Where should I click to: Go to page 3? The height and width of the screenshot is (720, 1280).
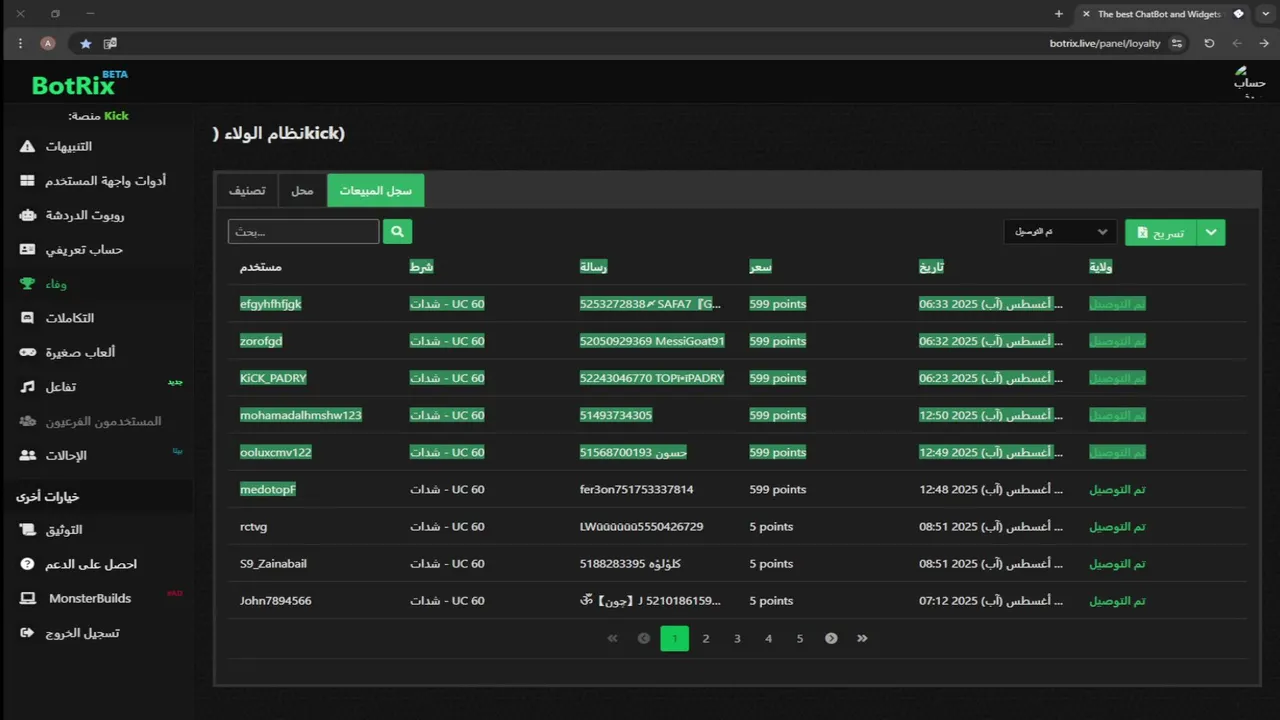737,638
